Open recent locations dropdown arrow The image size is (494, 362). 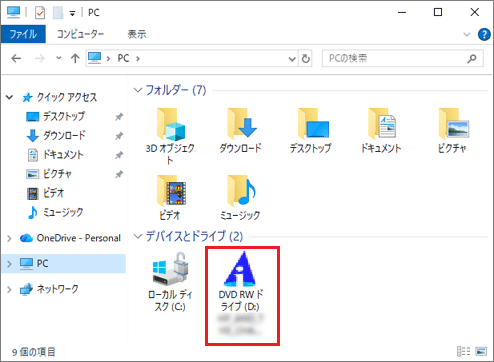click(59, 58)
